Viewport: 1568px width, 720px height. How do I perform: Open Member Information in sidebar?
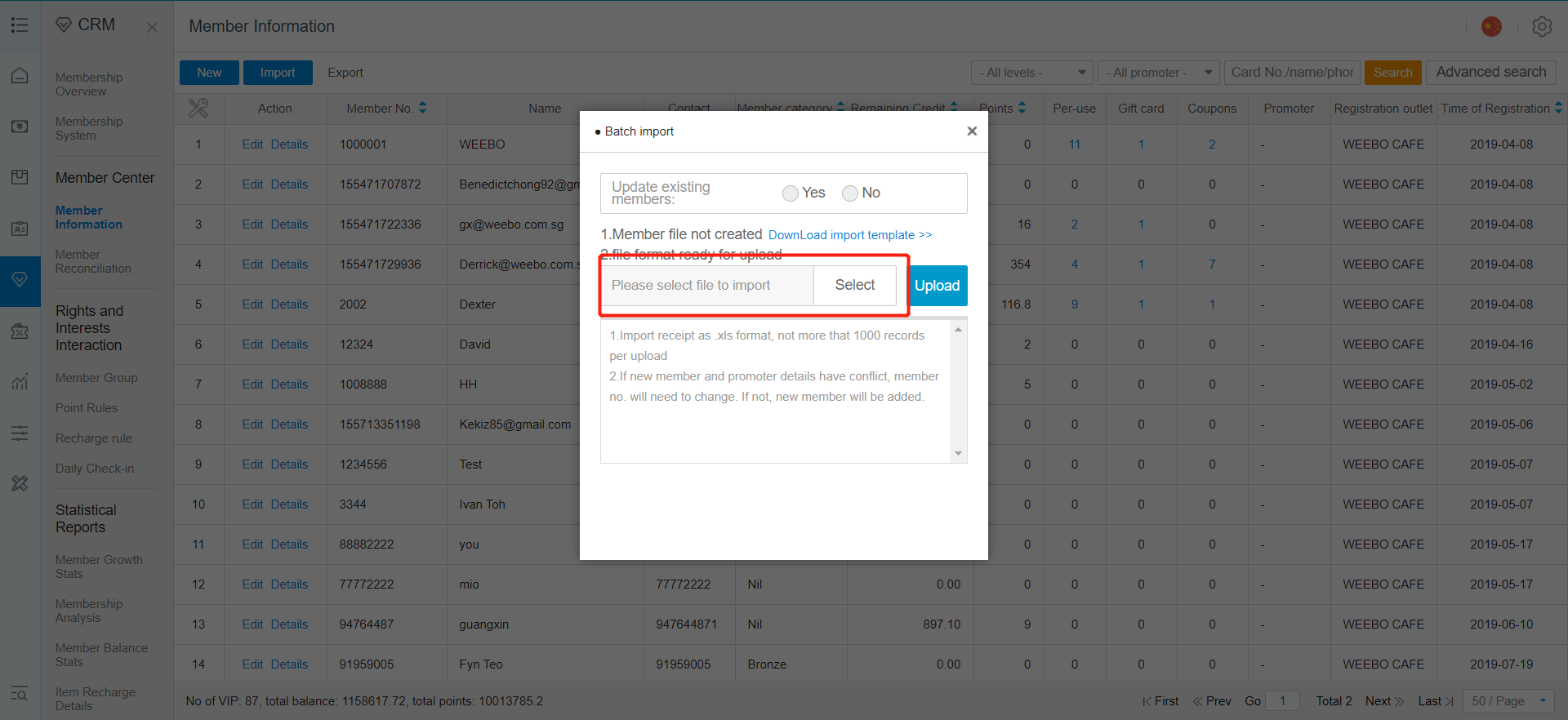click(x=89, y=217)
